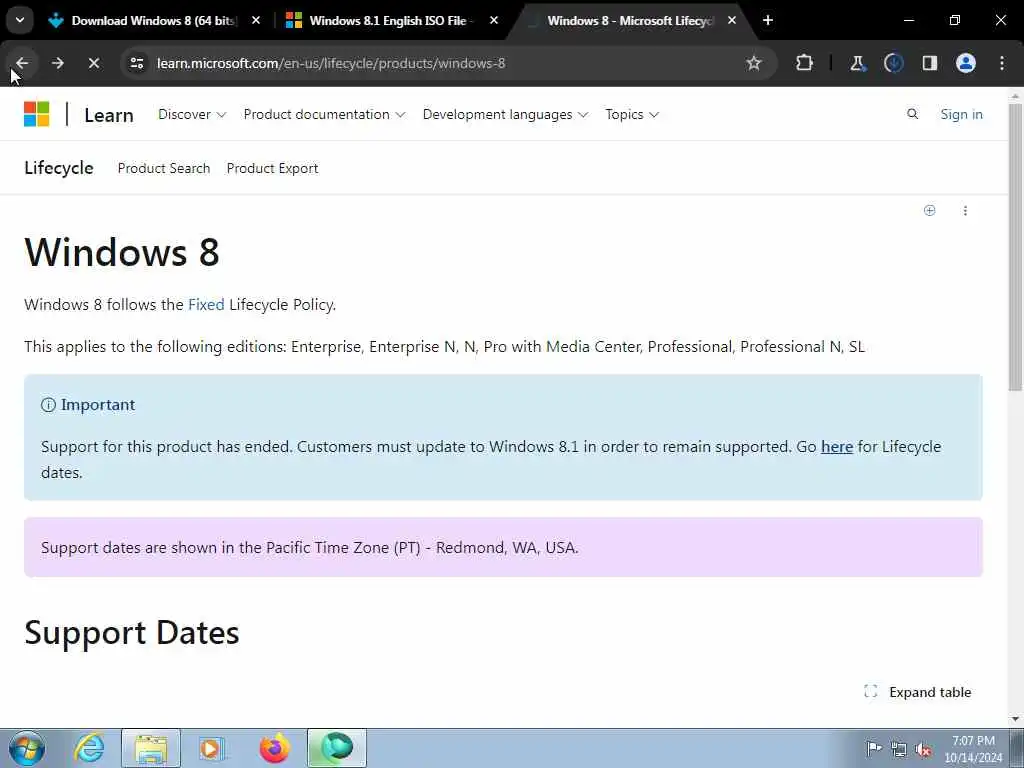Click the Important note title
The height and width of the screenshot is (768, 1024).
[x=98, y=405]
